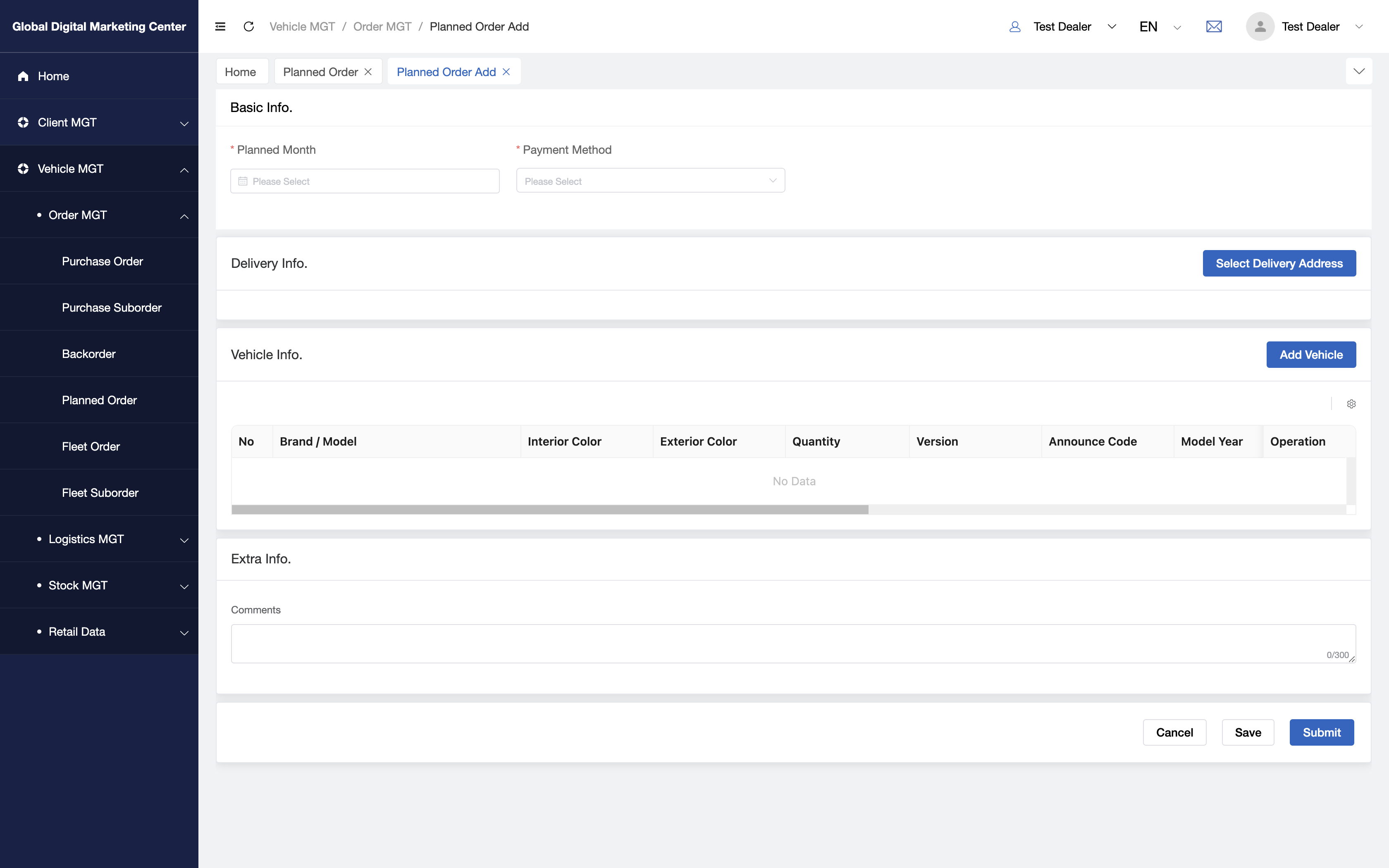This screenshot has height=868, width=1389.
Task: Click the Exterior Color column header
Action: 719,441
